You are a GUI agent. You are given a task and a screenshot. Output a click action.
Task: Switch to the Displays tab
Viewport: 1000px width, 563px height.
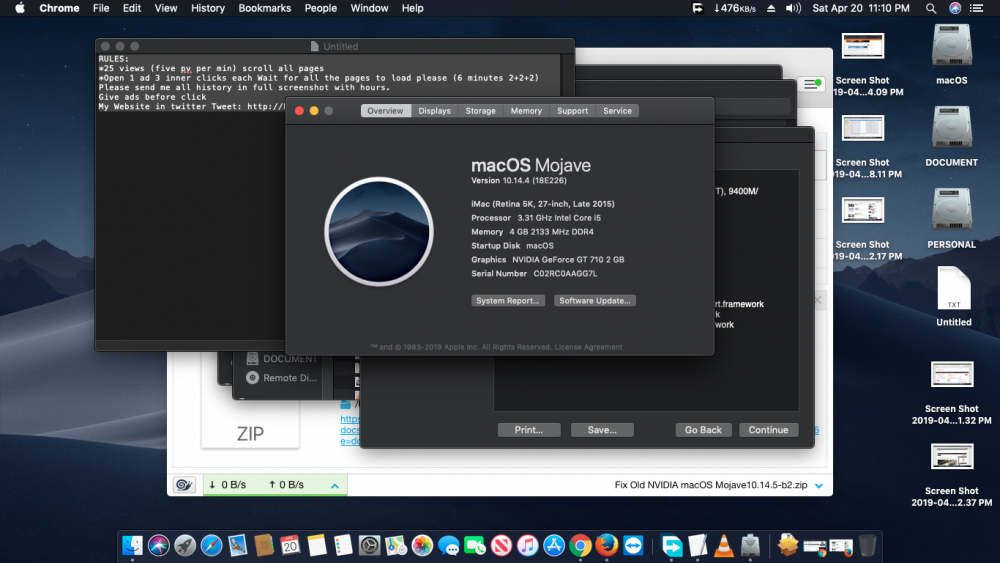(x=434, y=111)
